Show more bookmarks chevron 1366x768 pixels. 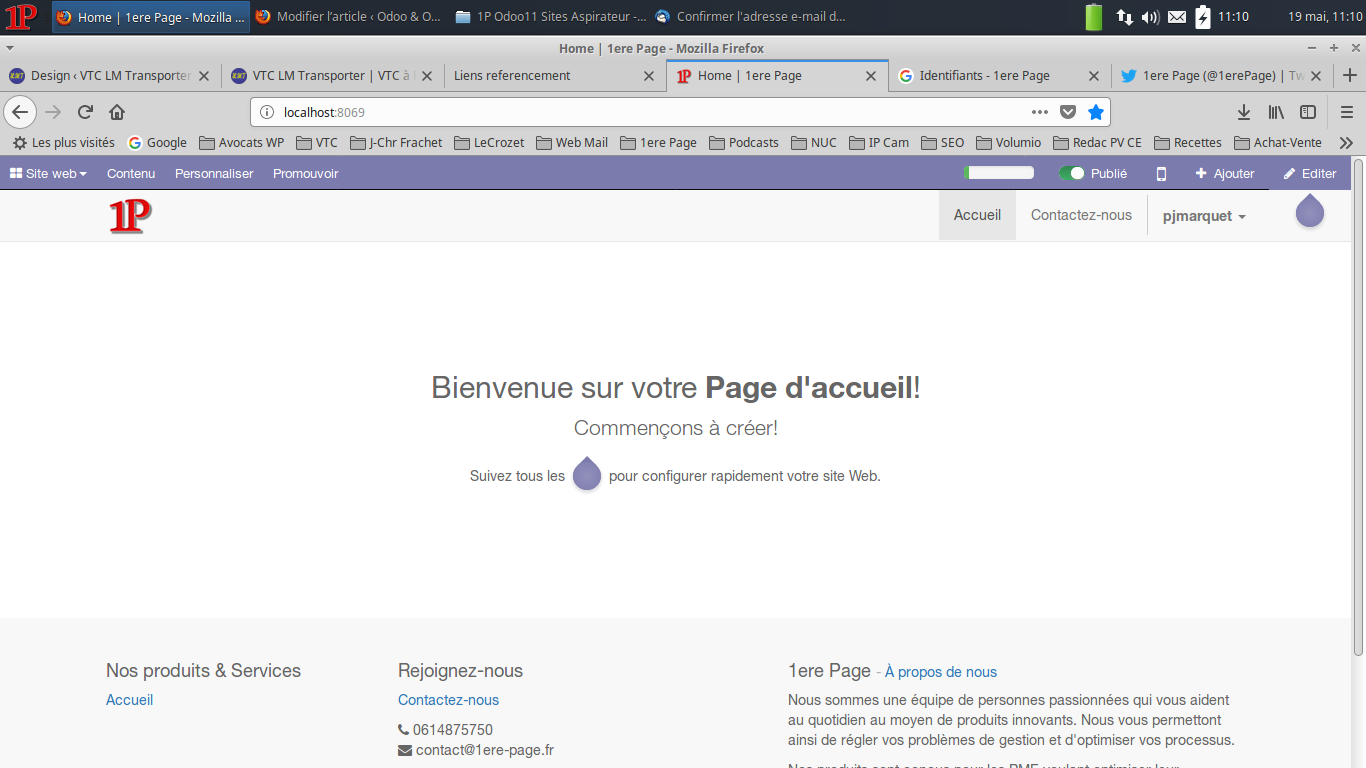click(x=1346, y=143)
